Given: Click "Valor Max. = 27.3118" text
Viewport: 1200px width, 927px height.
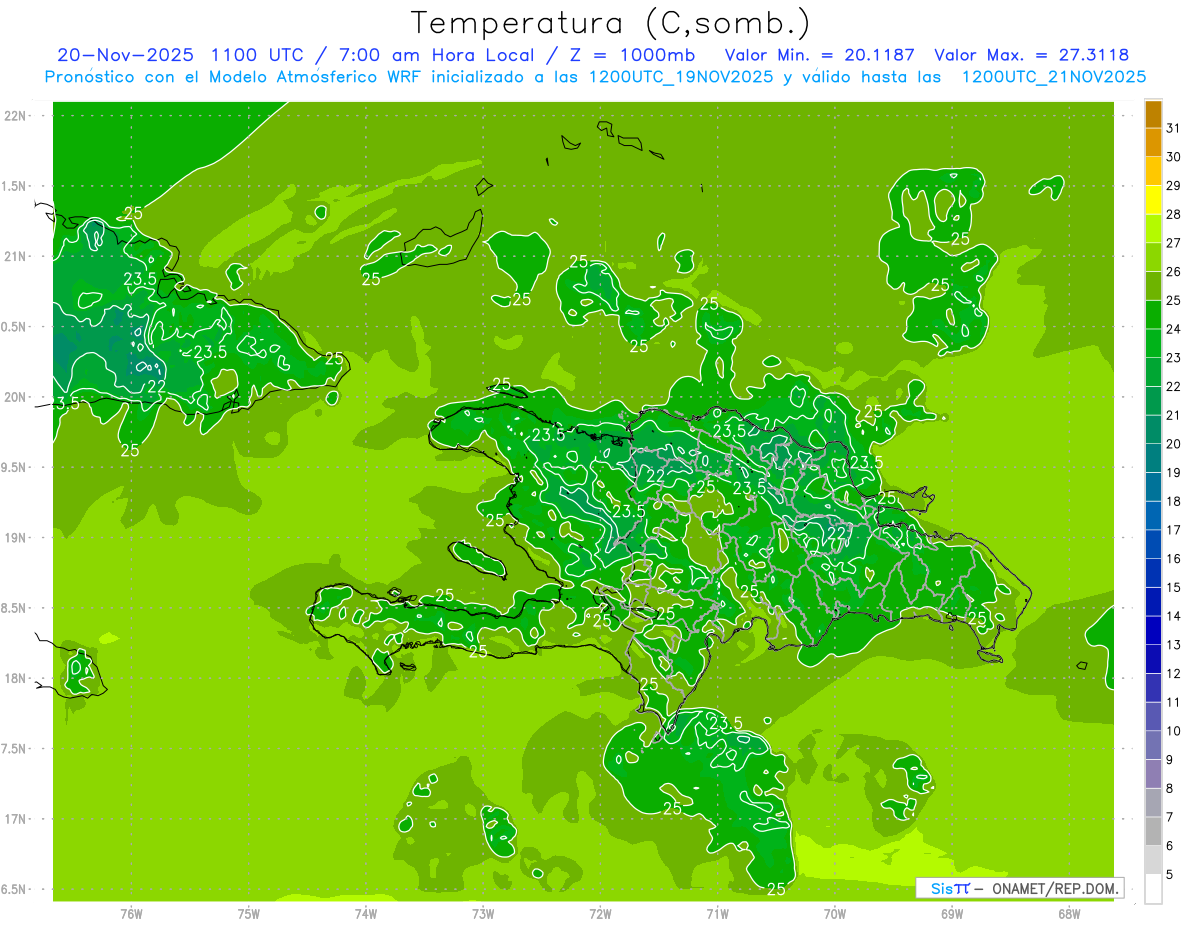Looking at the screenshot, I should click(1032, 55).
